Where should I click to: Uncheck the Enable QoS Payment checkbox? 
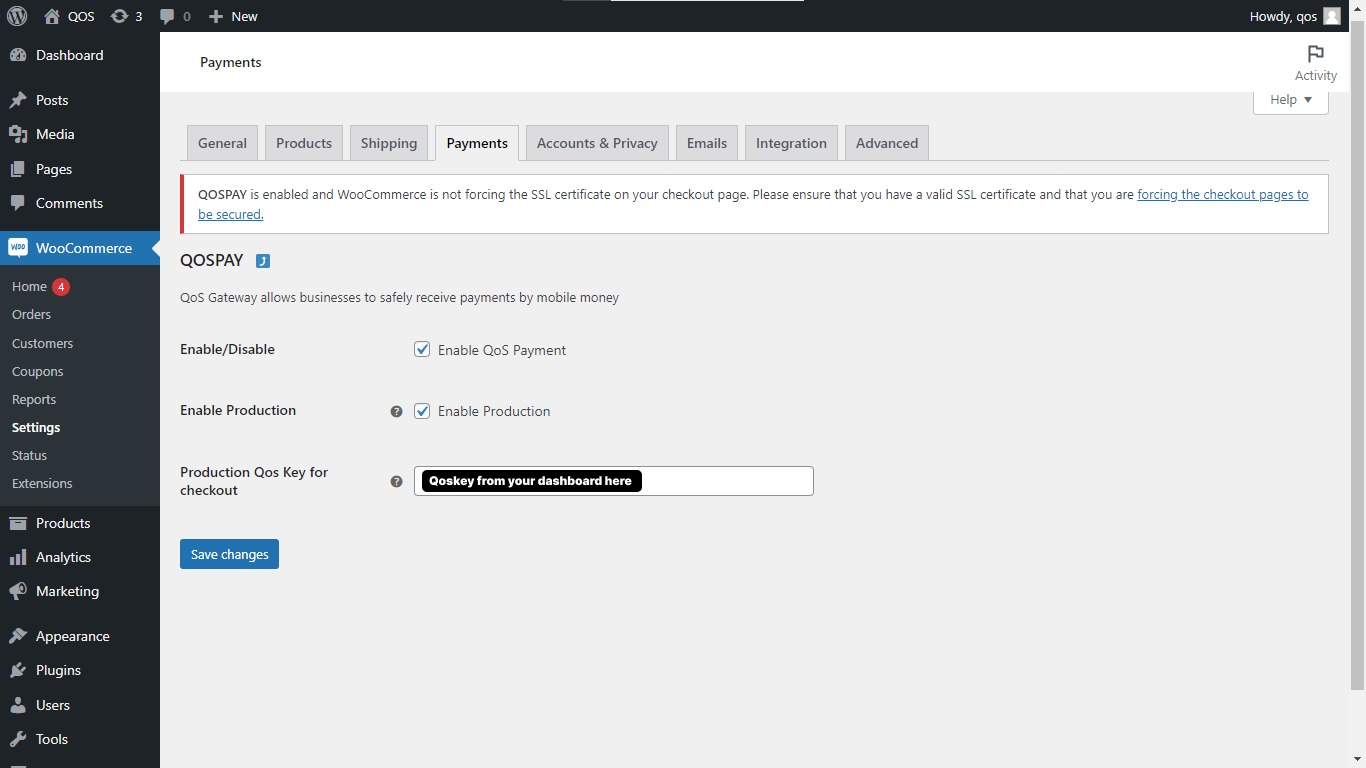[x=422, y=350]
